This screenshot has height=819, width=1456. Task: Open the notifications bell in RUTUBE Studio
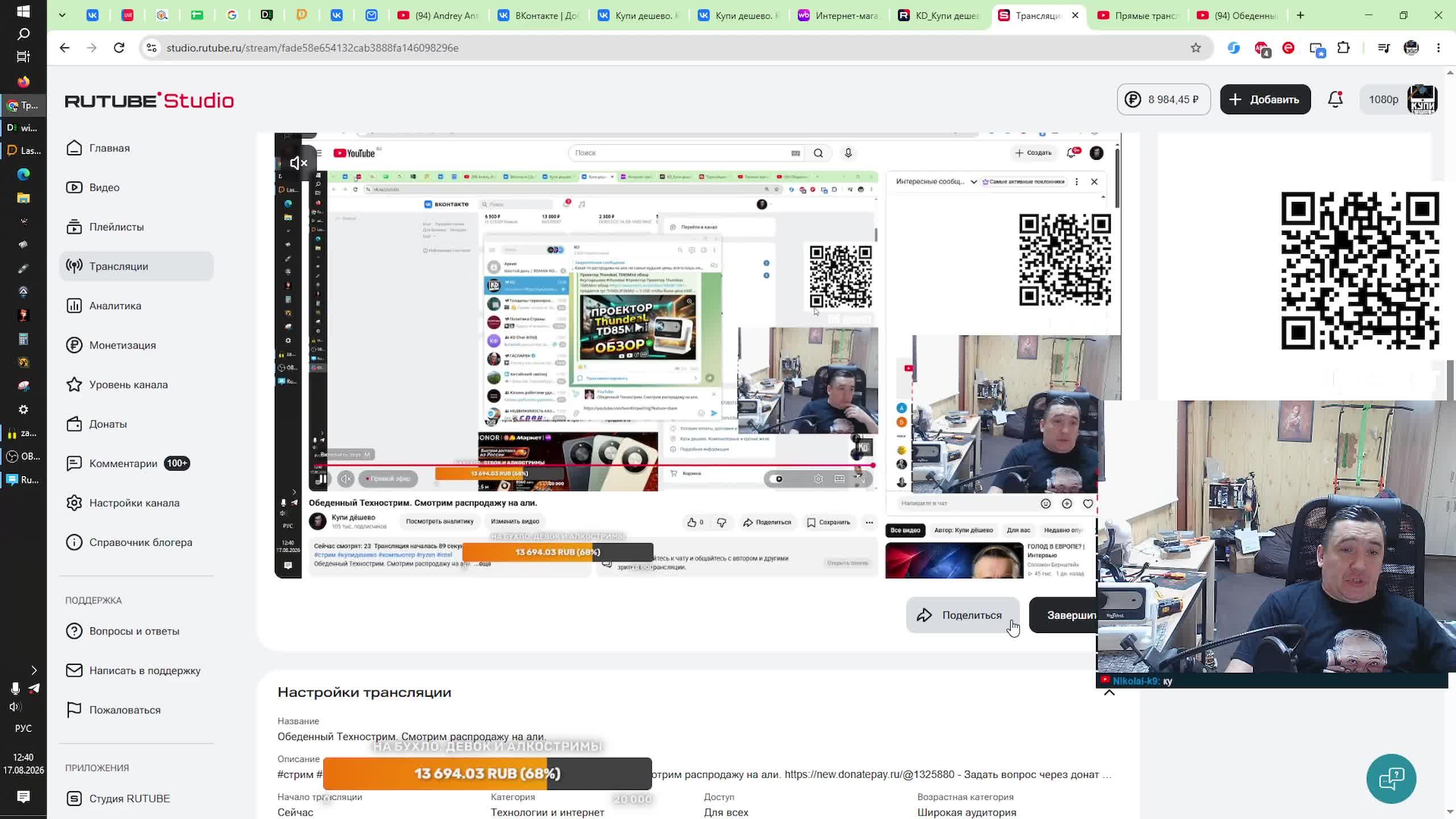coord(1335,100)
